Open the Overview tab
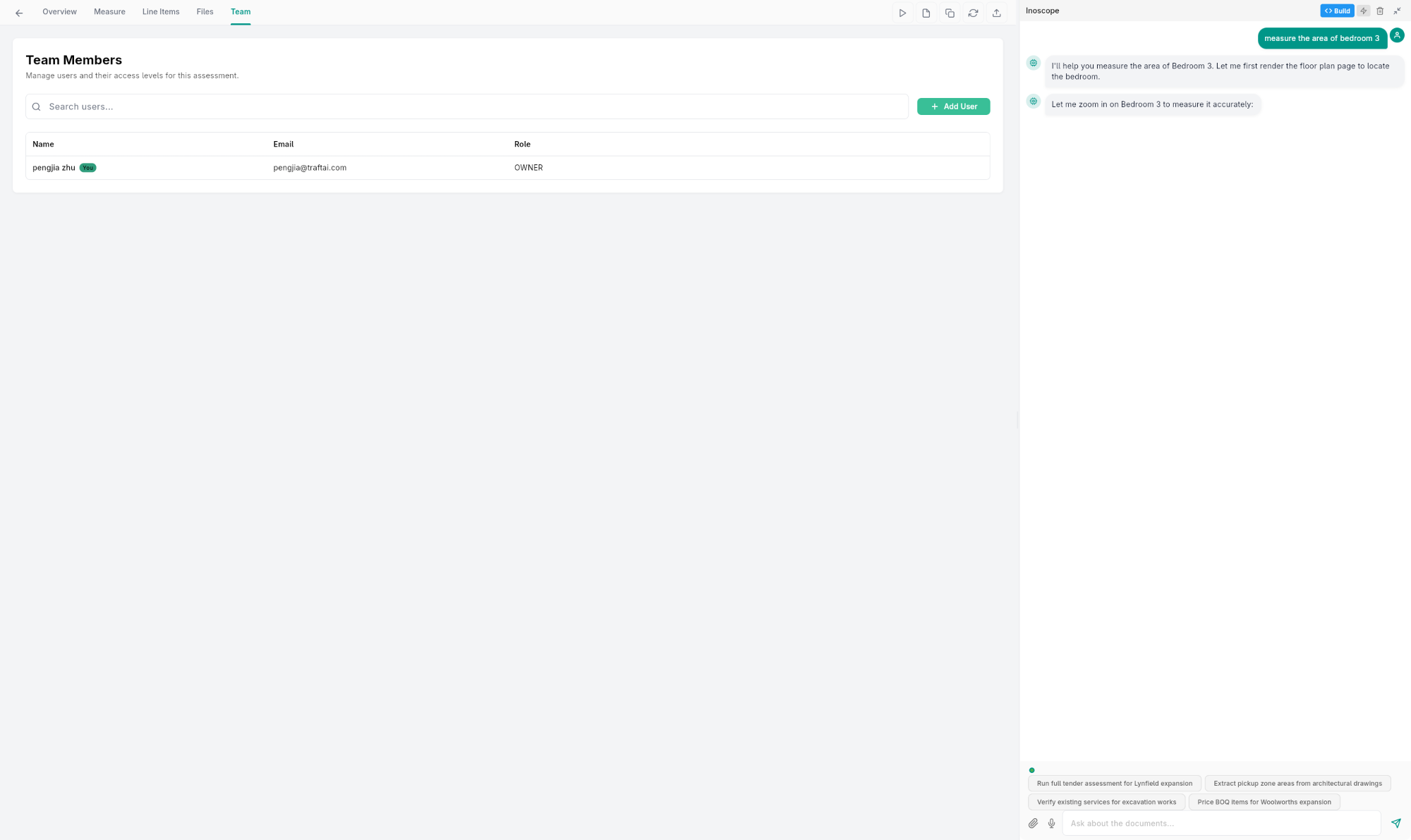Viewport: 1411px width, 840px height. [59, 11]
